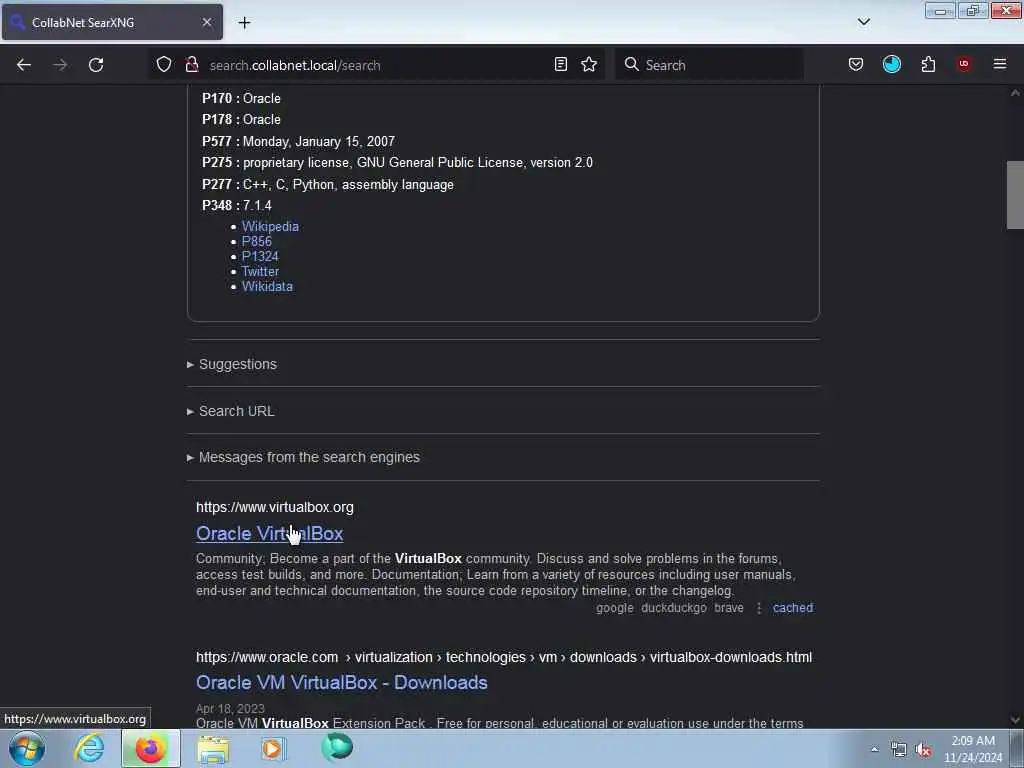The image size is (1024, 768).
Task: Click the google engine label under the result
Action: [x=615, y=608]
